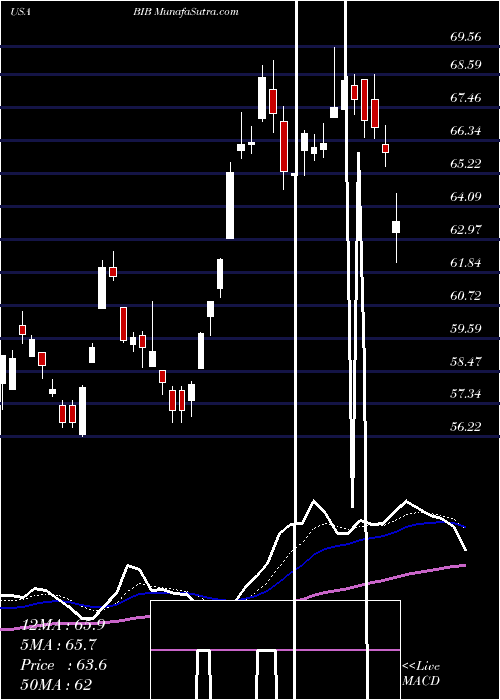Select the 57.34 price axis label
Viewport: 500px width, 700px height.
(x=466, y=394)
